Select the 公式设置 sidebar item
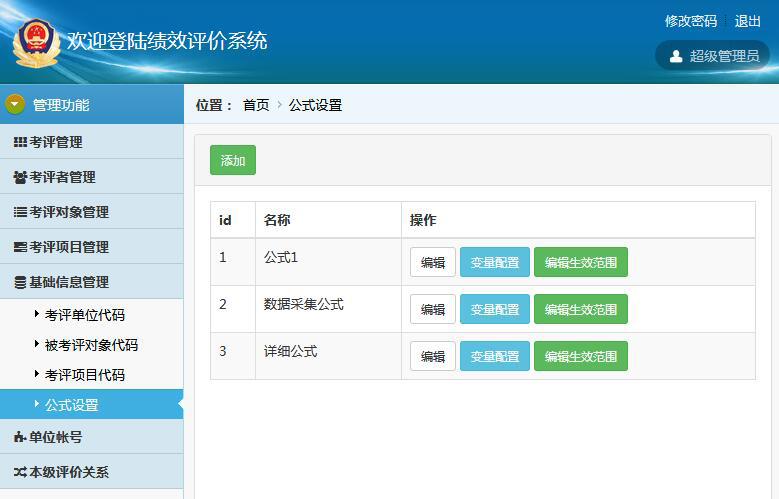This screenshot has width=779, height=499. tap(72, 405)
